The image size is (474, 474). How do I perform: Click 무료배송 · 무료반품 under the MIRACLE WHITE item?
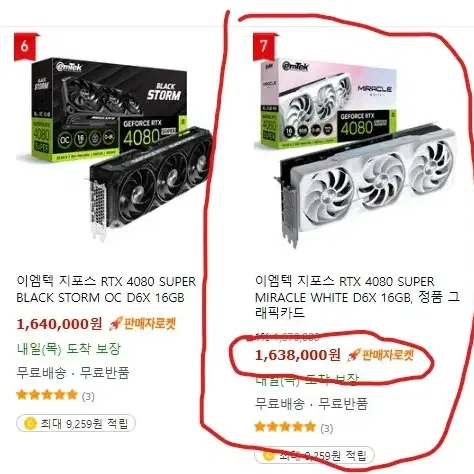click(311, 404)
